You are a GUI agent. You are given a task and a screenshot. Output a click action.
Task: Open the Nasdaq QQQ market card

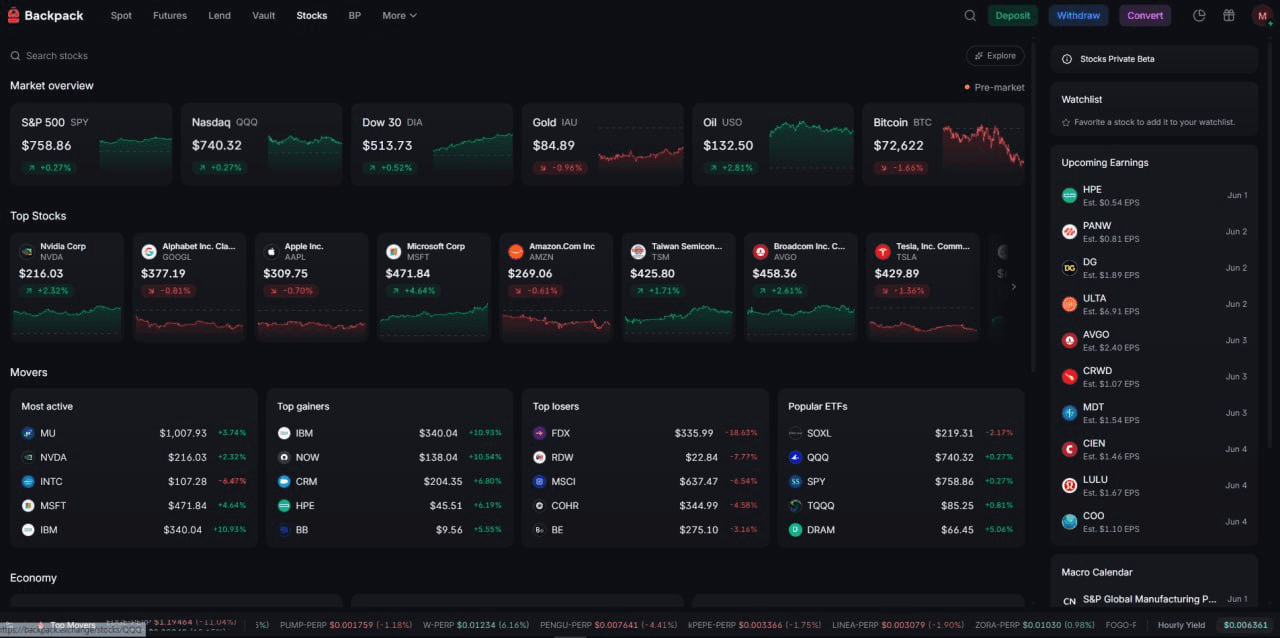(x=262, y=144)
